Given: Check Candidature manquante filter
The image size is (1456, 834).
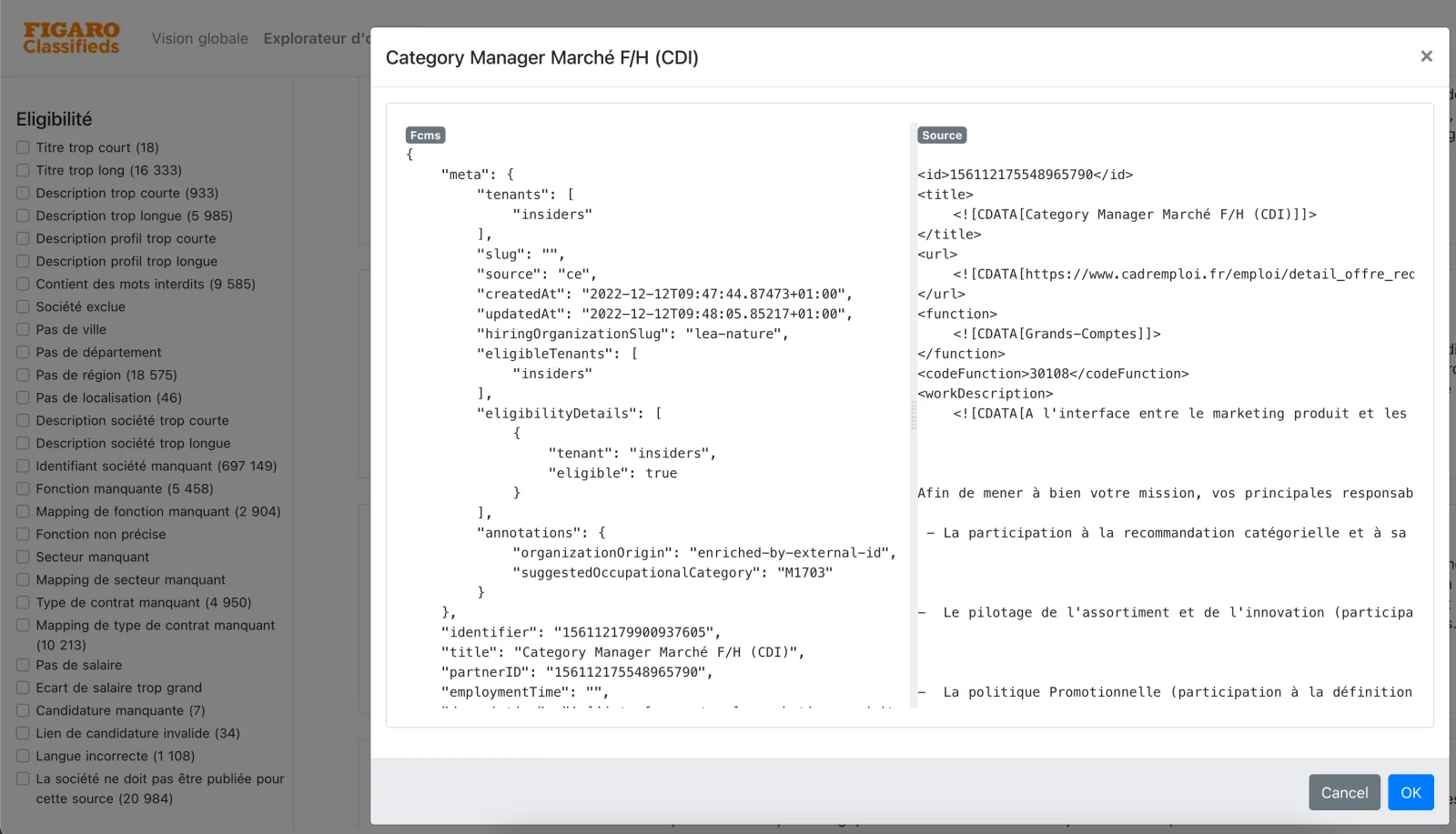Looking at the screenshot, I should point(23,710).
